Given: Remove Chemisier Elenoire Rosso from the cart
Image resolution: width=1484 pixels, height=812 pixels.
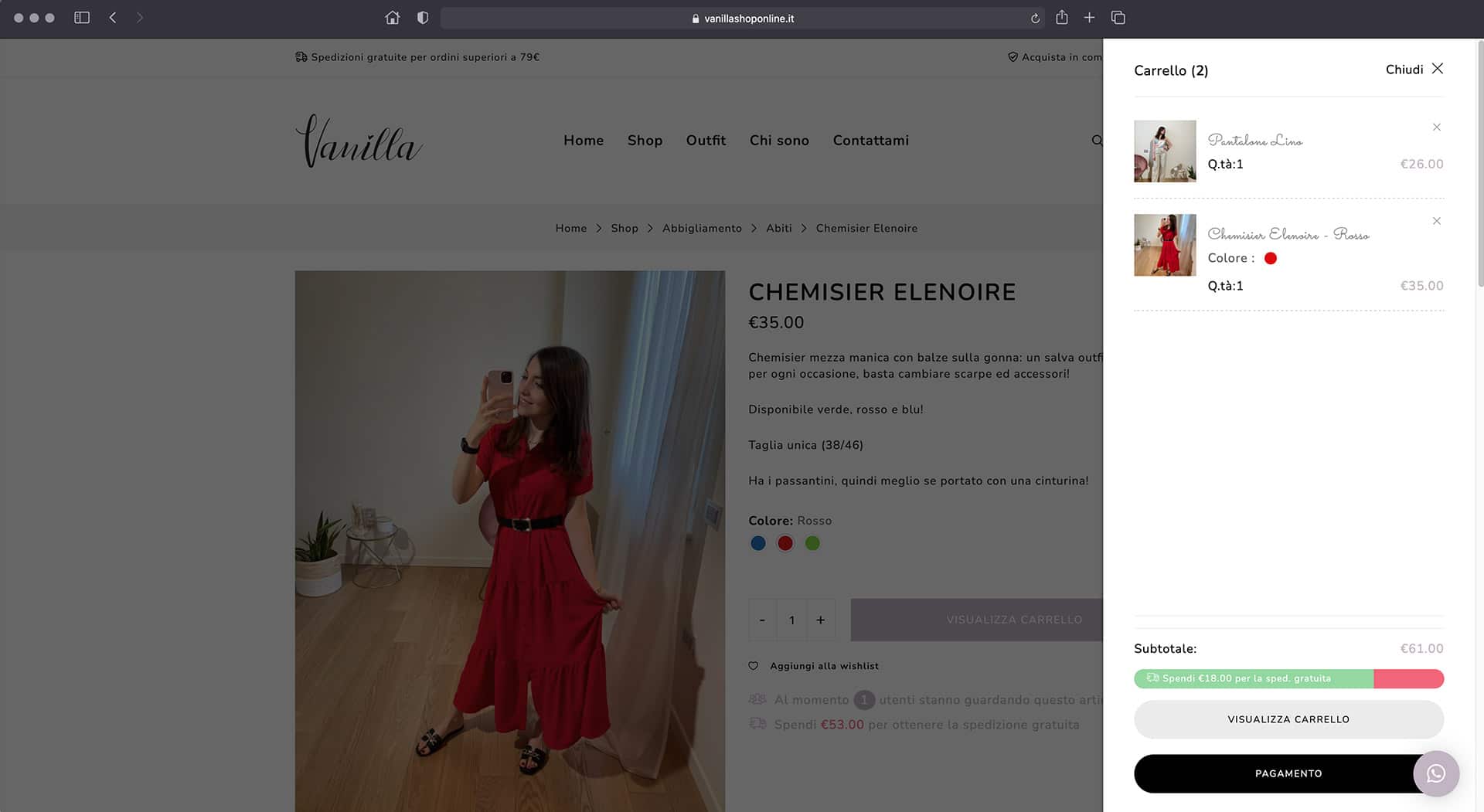Looking at the screenshot, I should point(1437,221).
